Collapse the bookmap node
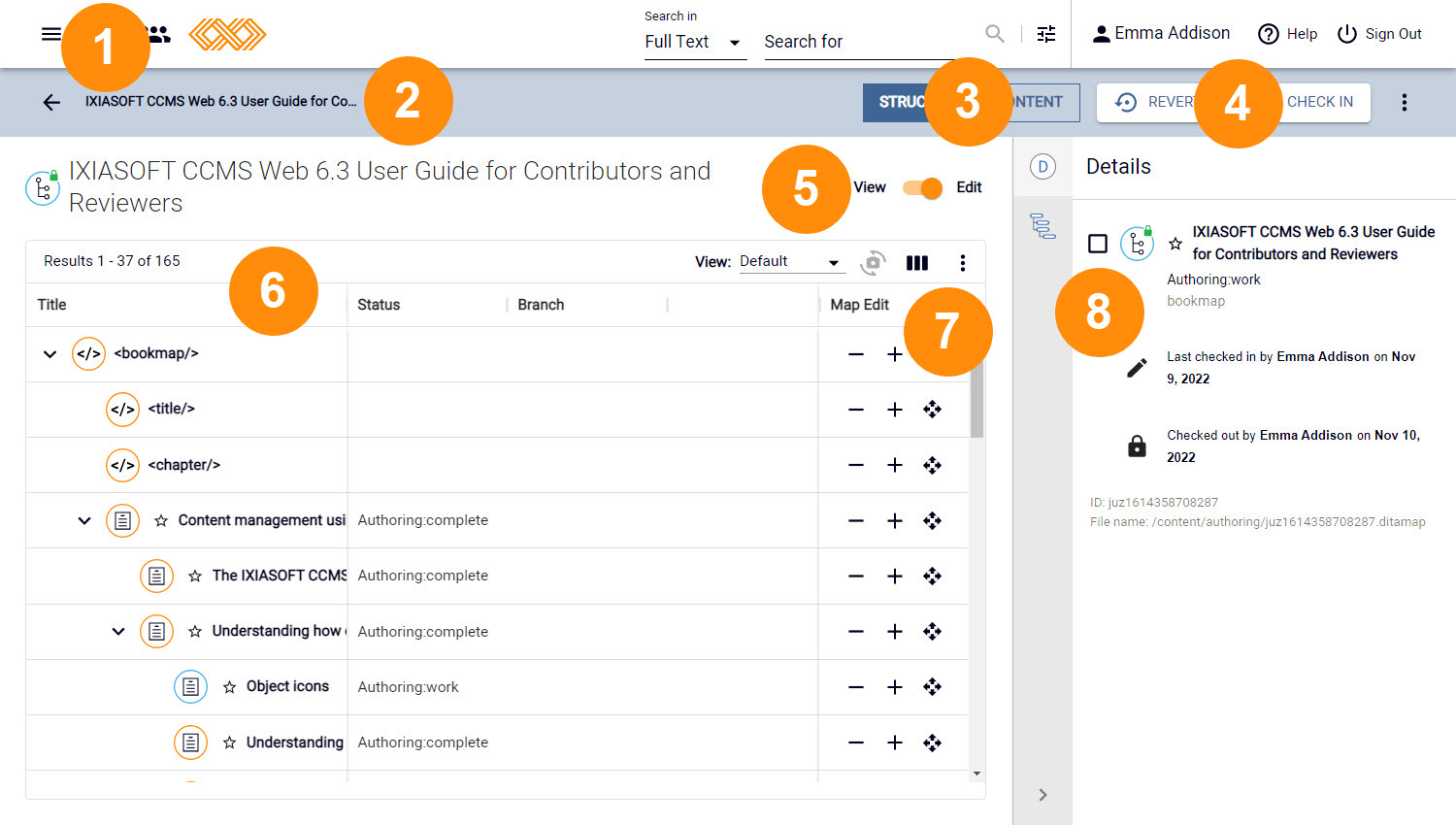The image size is (1456, 825). tap(50, 354)
